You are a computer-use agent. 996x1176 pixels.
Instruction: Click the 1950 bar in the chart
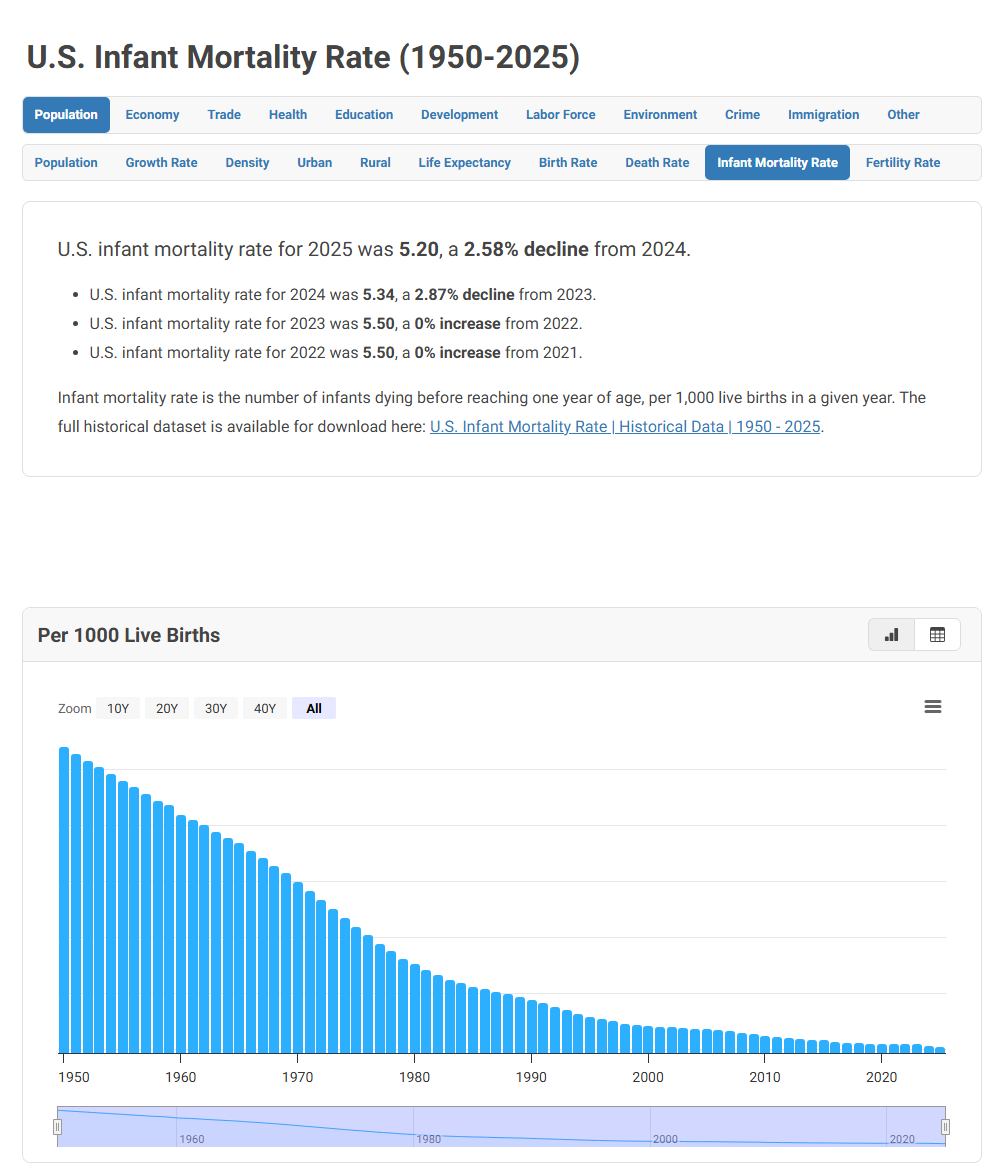coord(64,900)
